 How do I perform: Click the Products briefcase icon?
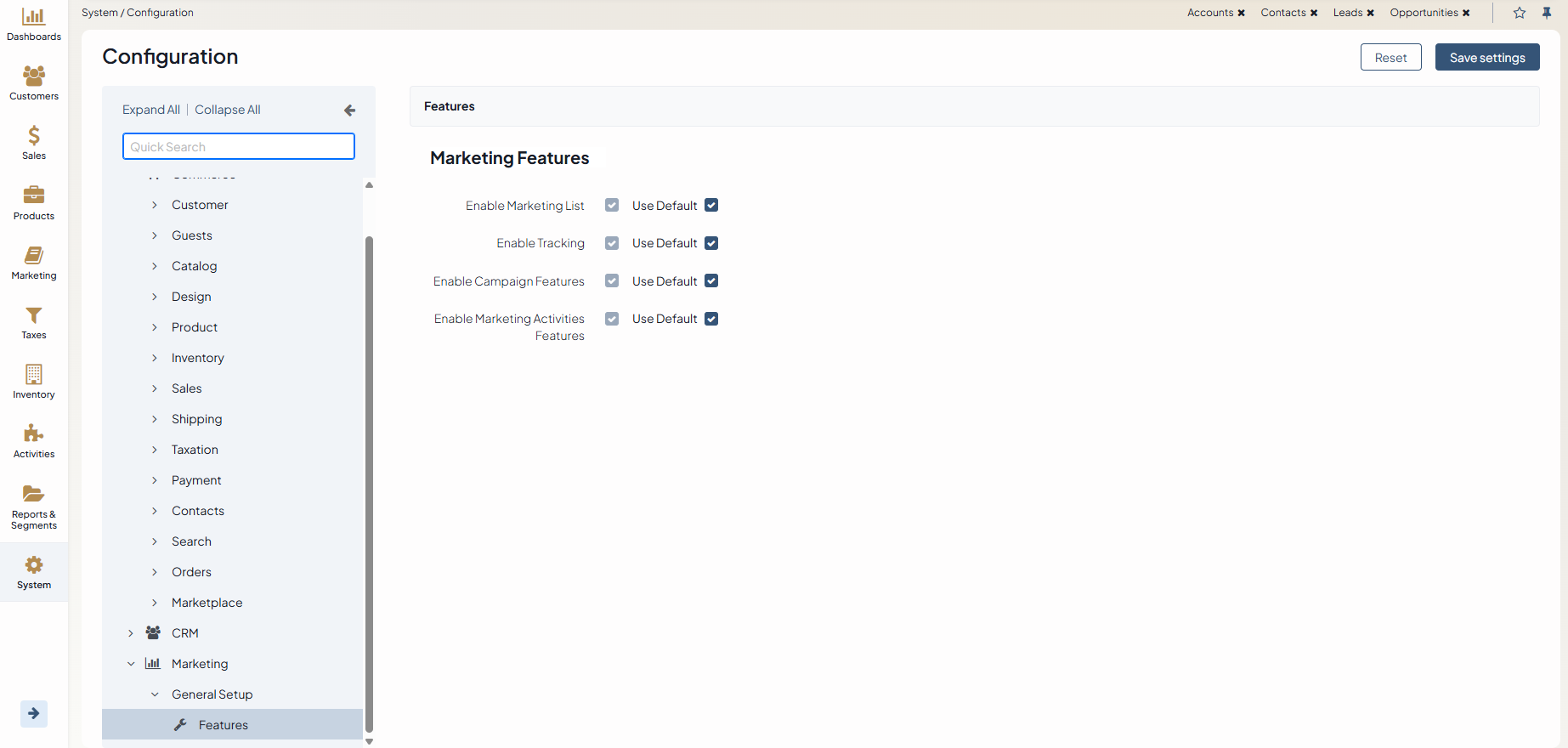34,195
